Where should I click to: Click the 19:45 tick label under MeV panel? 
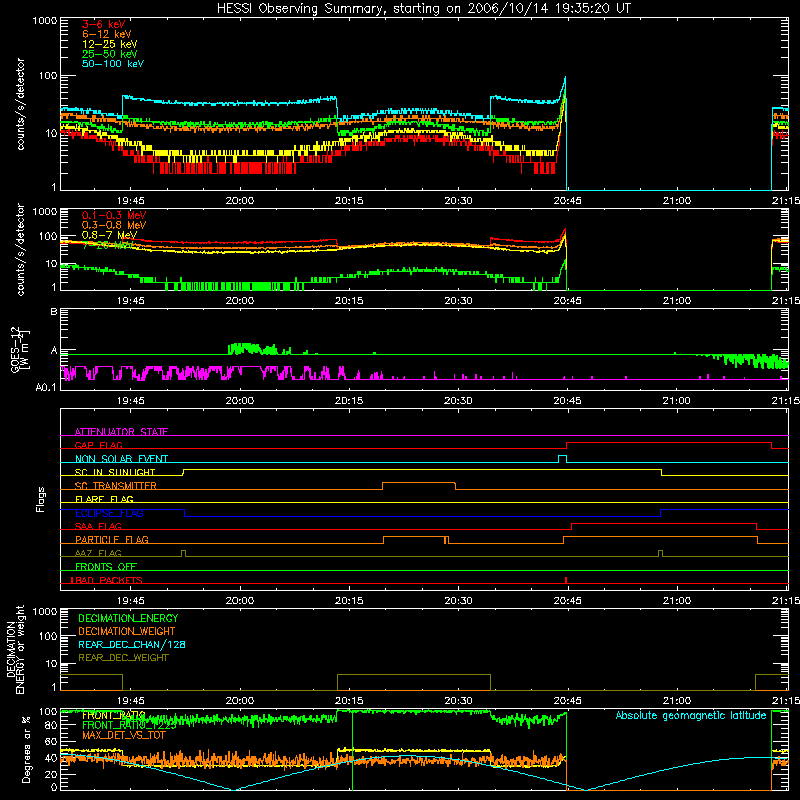pos(131,301)
